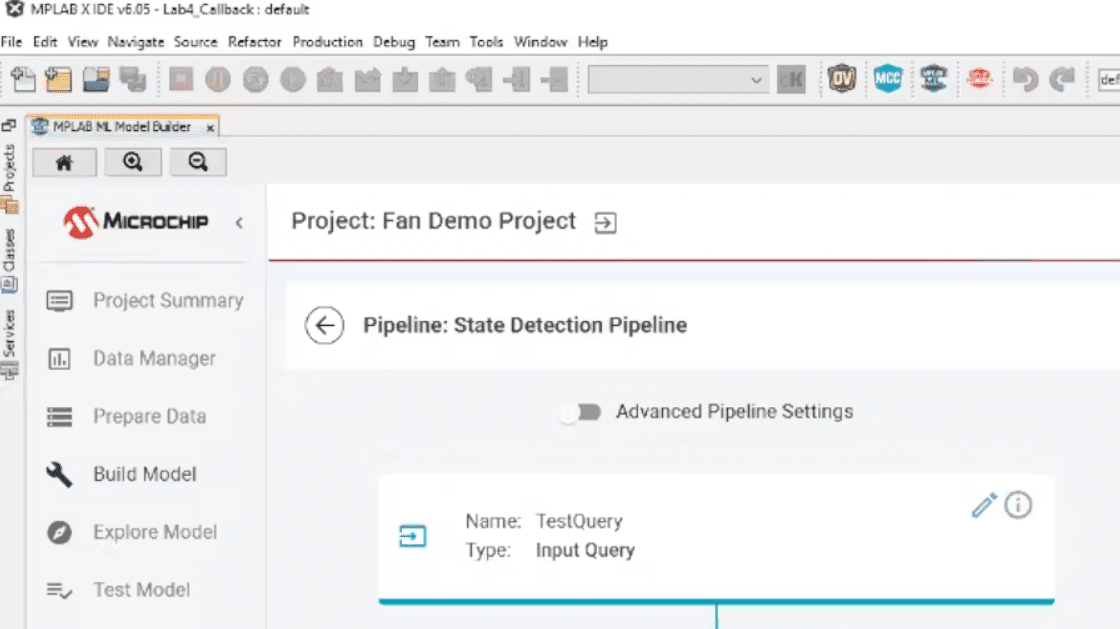Open the Projects side panel tab

pyautogui.click(x=9, y=178)
